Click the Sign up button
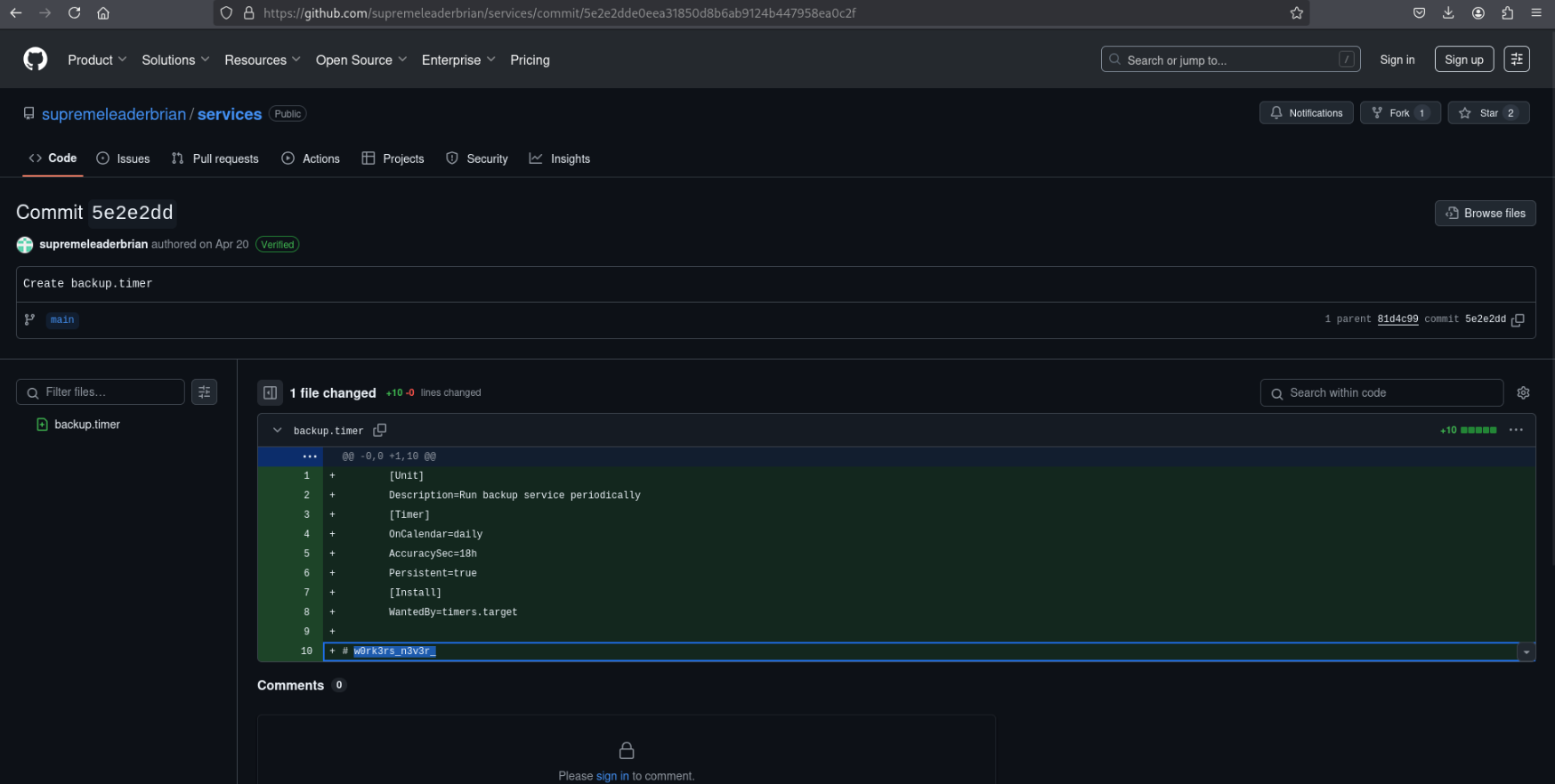This screenshot has height=784, width=1555. pyautogui.click(x=1464, y=60)
